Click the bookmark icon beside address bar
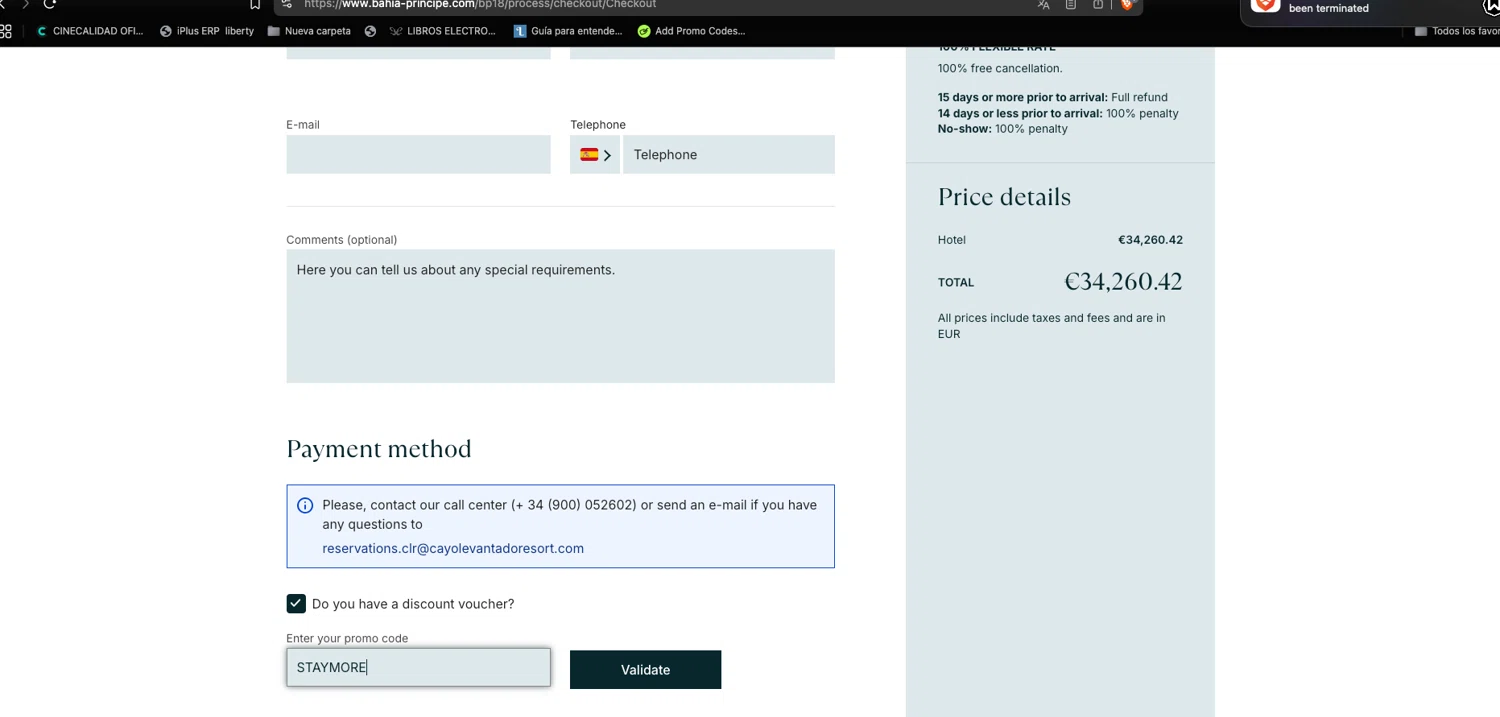 click(x=255, y=4)
